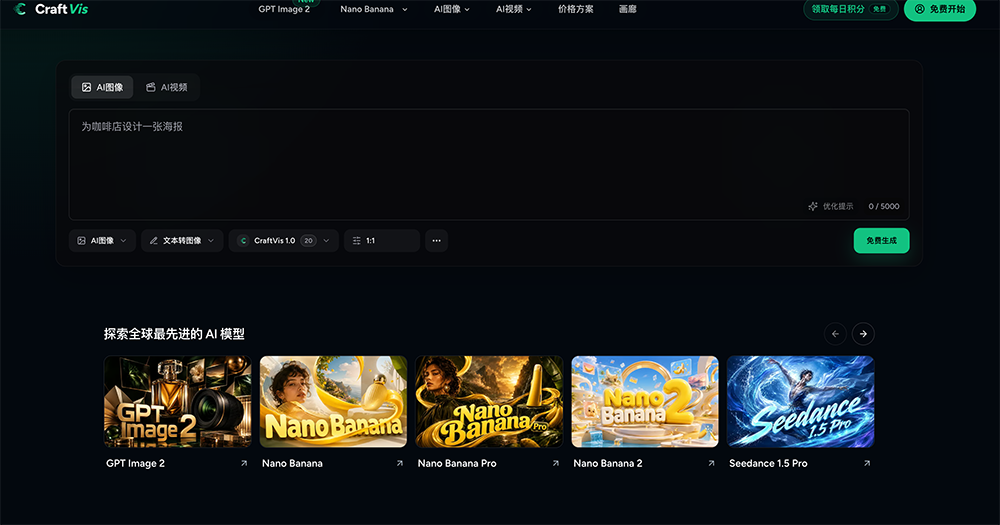Open the Seedance 1.5 Pro thumbnail
This screenshot has width=1000, height=525.
click(x=800, y=402)
